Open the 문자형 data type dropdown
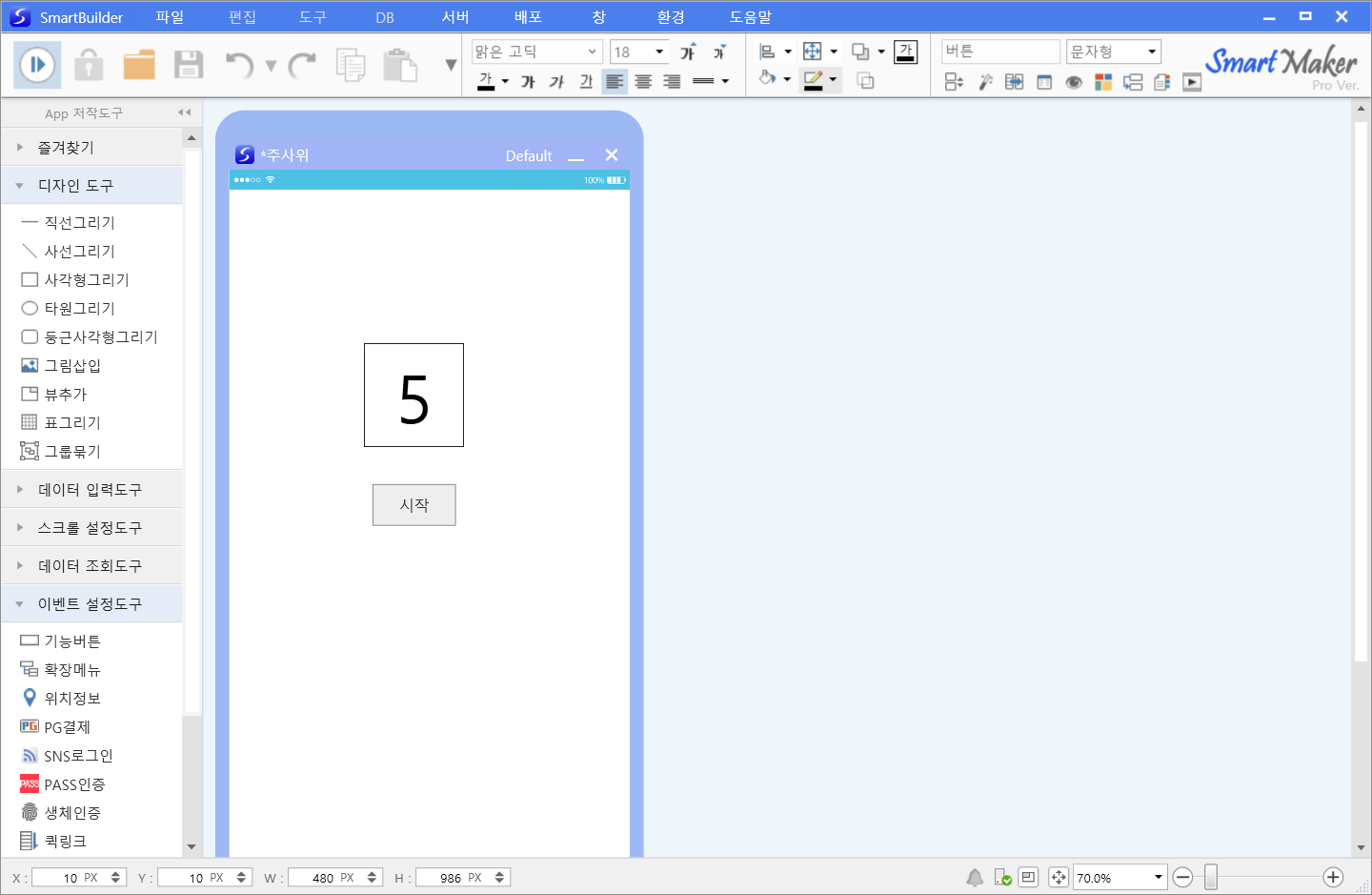 click(1113, 51)
